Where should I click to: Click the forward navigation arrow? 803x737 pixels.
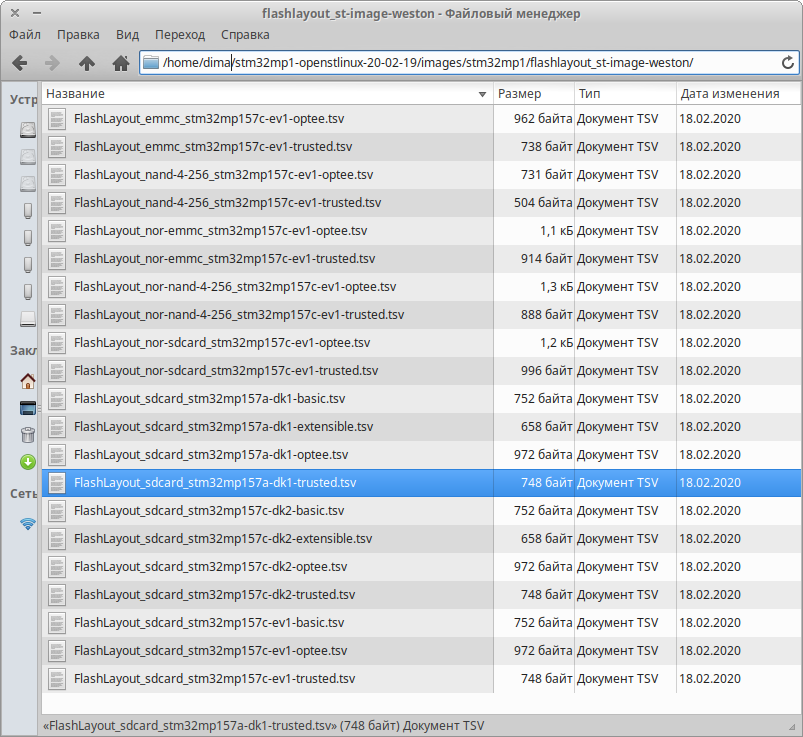[x=52, y=64]
